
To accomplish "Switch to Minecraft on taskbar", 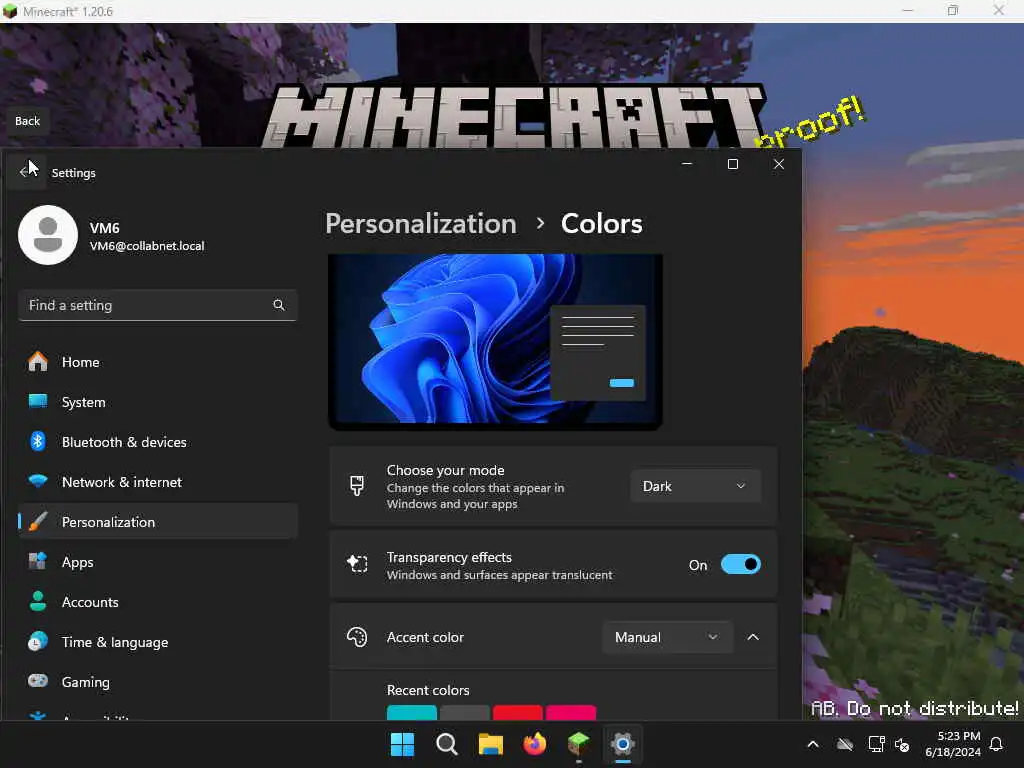I will (x=579, y=744).
